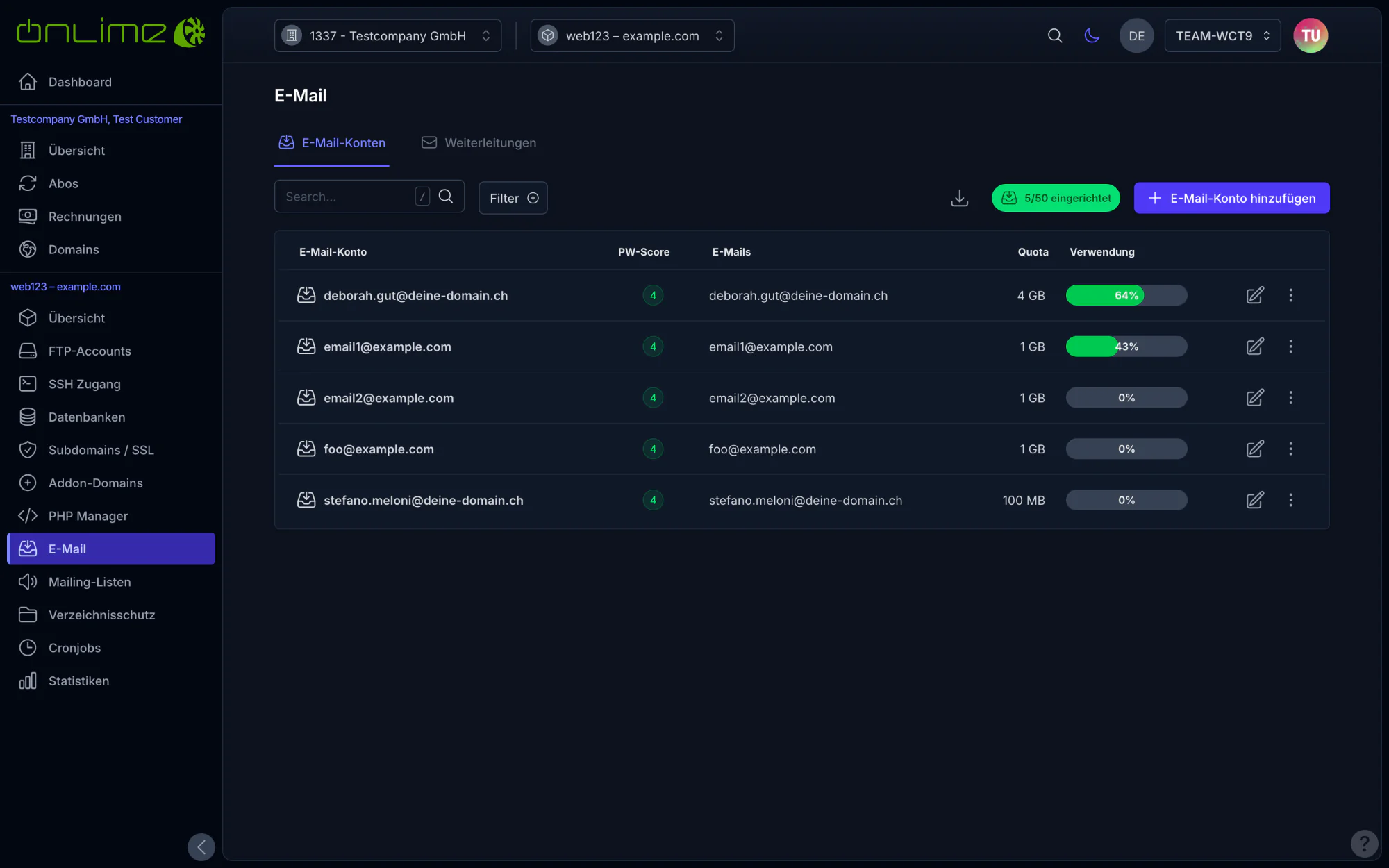Image resolution: width=1389 pixels, height=868 pixels.
Task: Switch to Weiterleitungen tab
Action: click(479, 143)
